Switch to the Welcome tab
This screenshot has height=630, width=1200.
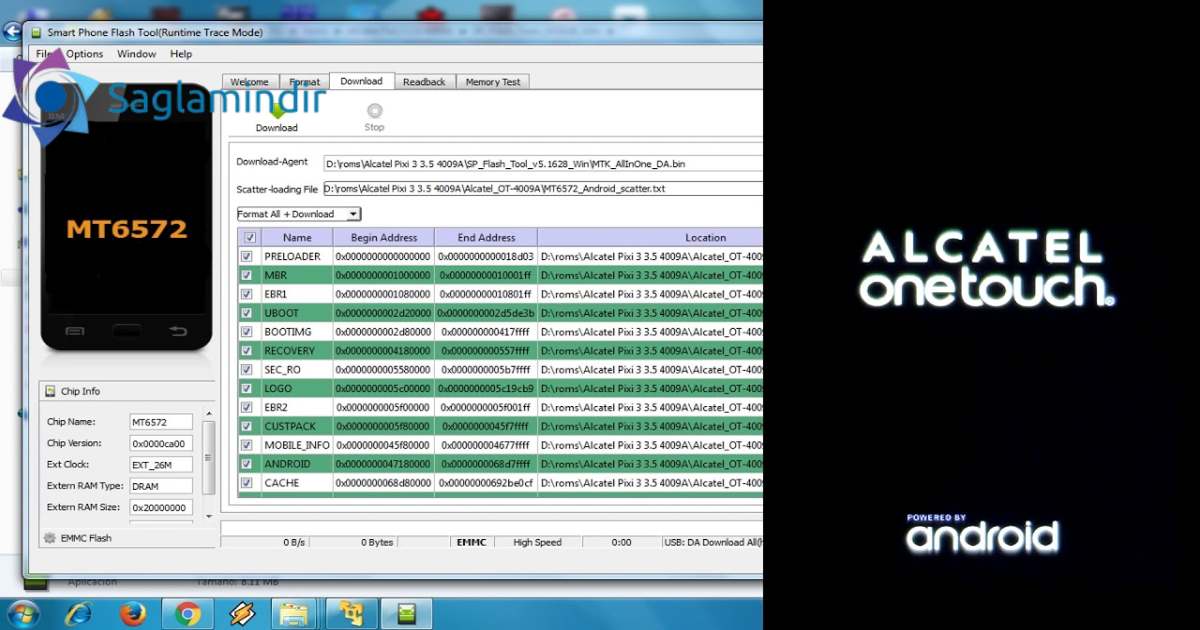coord(250,82)
